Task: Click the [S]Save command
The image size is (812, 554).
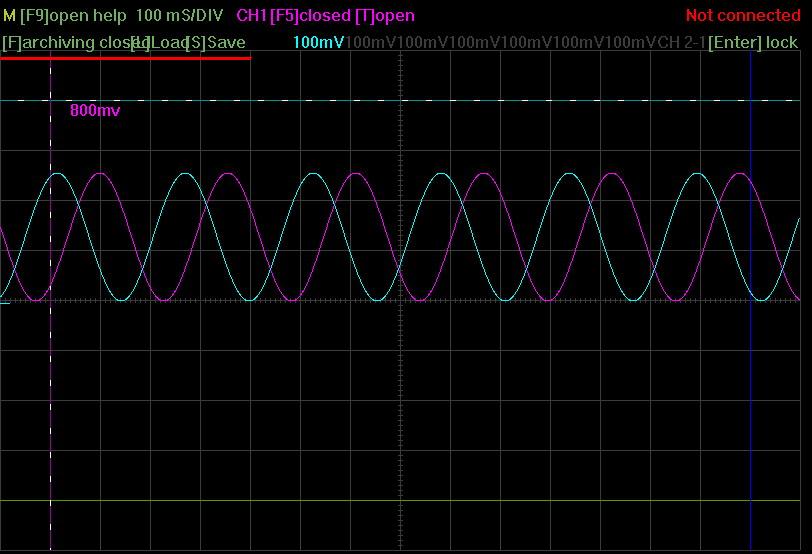Action: pos(216,42)
